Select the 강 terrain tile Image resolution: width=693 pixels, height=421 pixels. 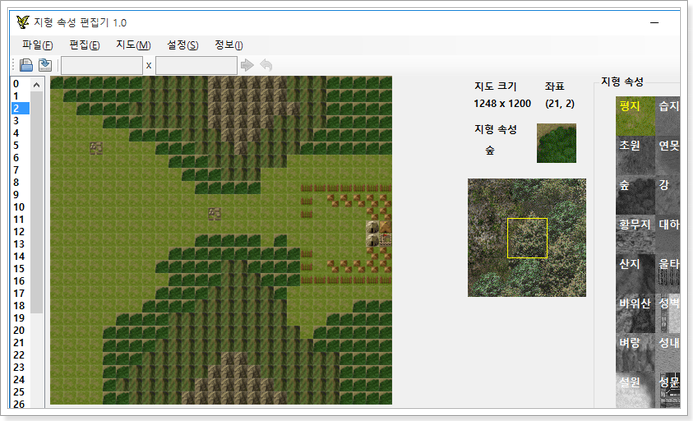(x=667, y=195)
